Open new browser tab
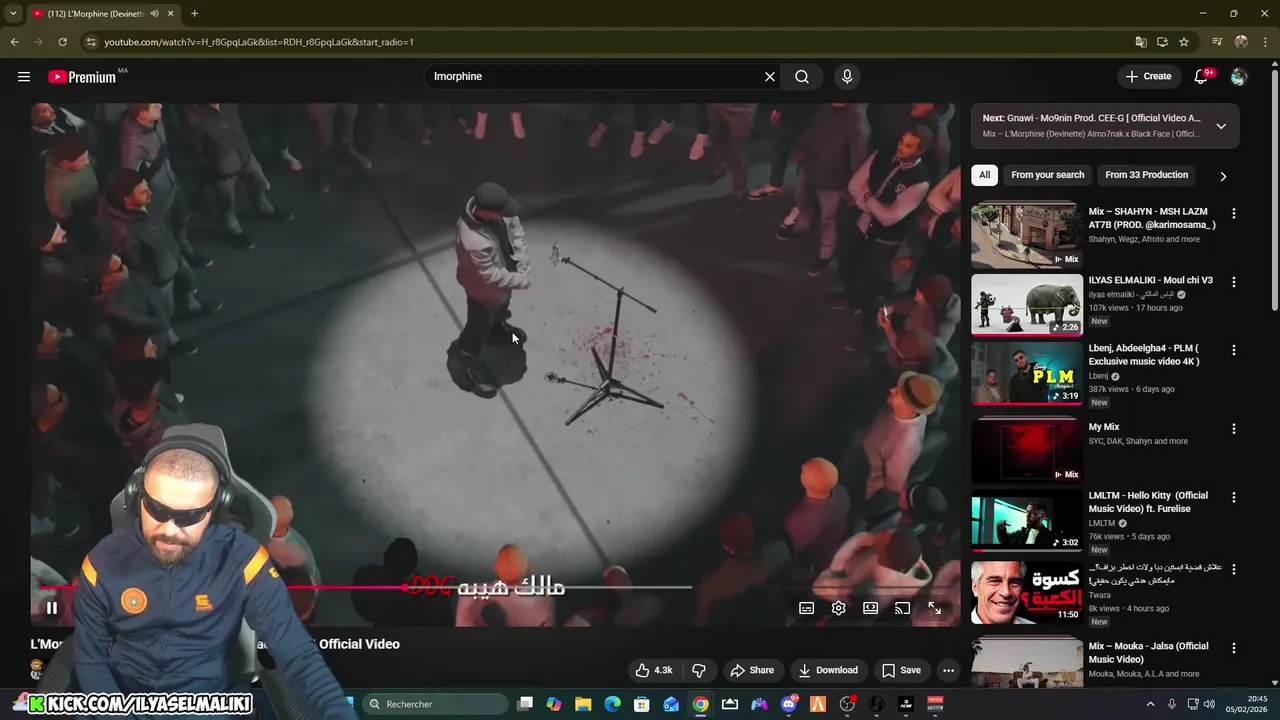This screenshot has width=1280, height=720. coord(194,14)
